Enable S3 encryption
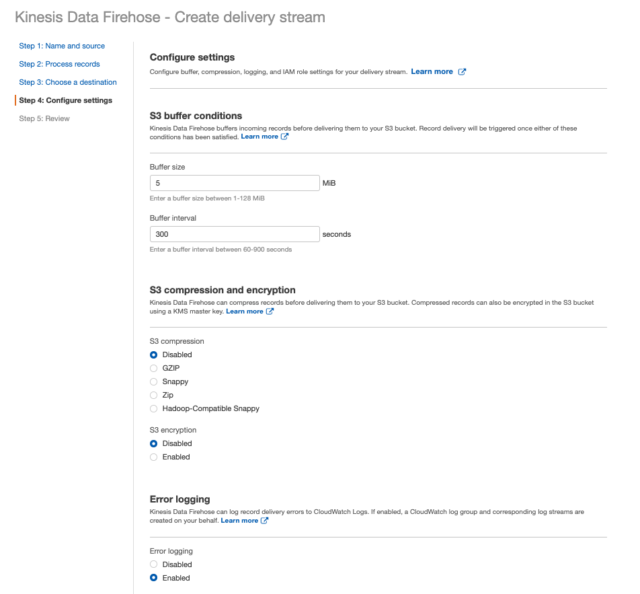 click(x=153, y=457)
